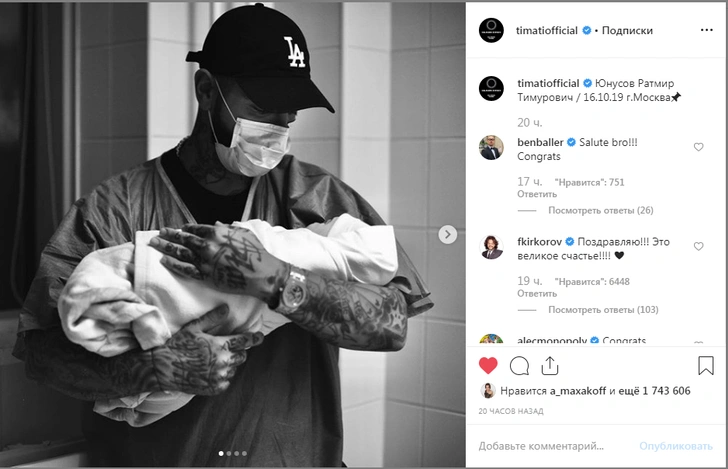Save post with bookmark icon
728x469 pixels.
pos(706,365)
